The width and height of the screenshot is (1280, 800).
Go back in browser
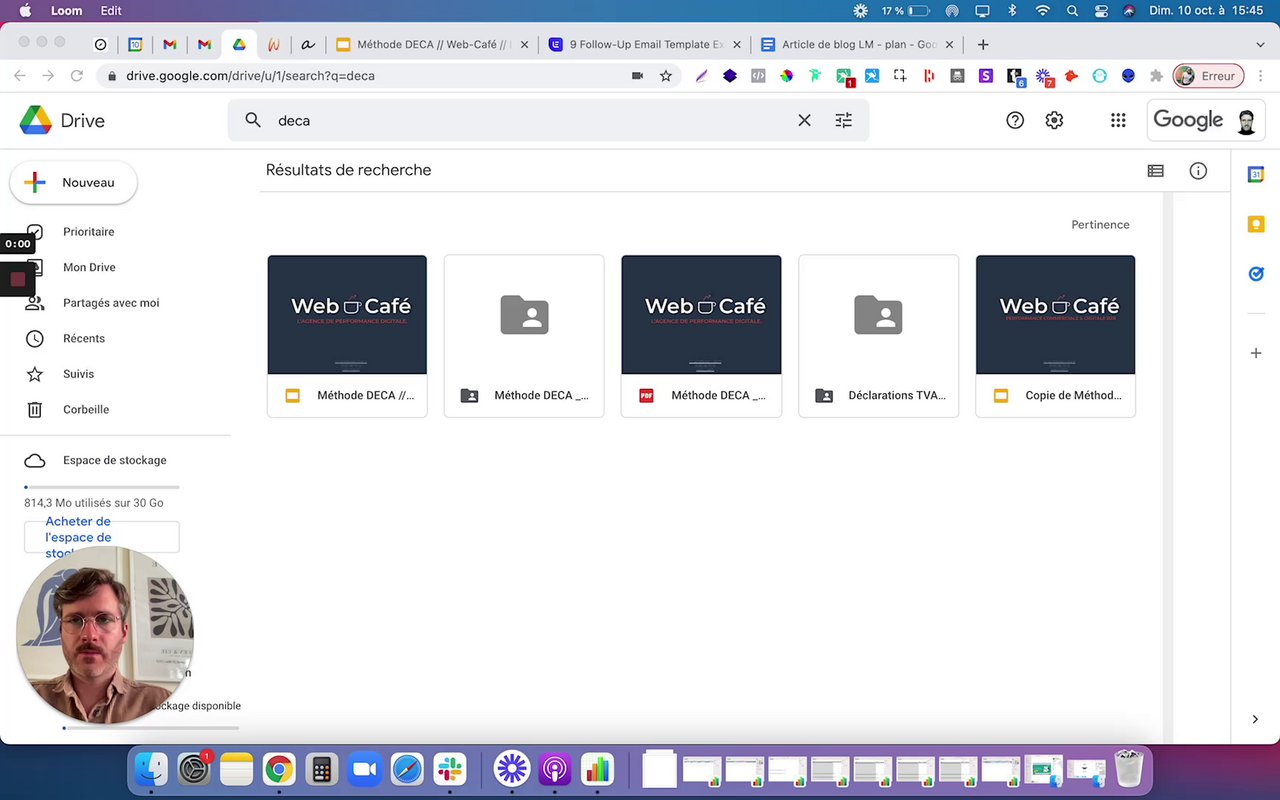pyautogui.click(x=19, y=76)
